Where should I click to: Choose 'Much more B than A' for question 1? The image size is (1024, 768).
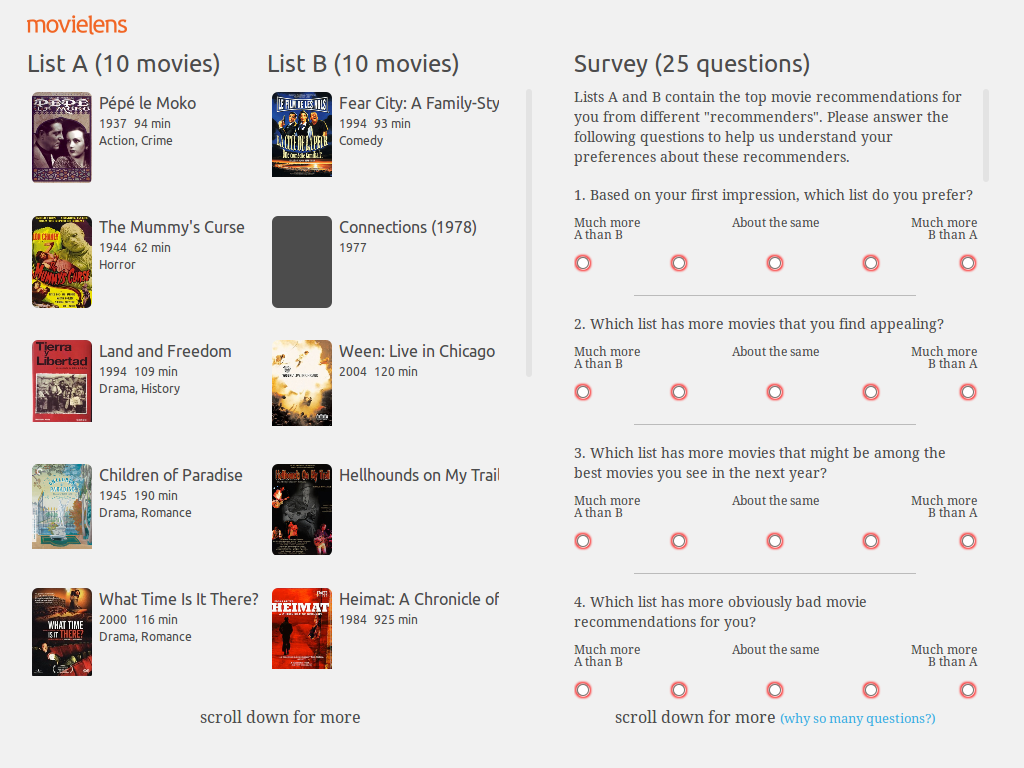coord(967,263)
